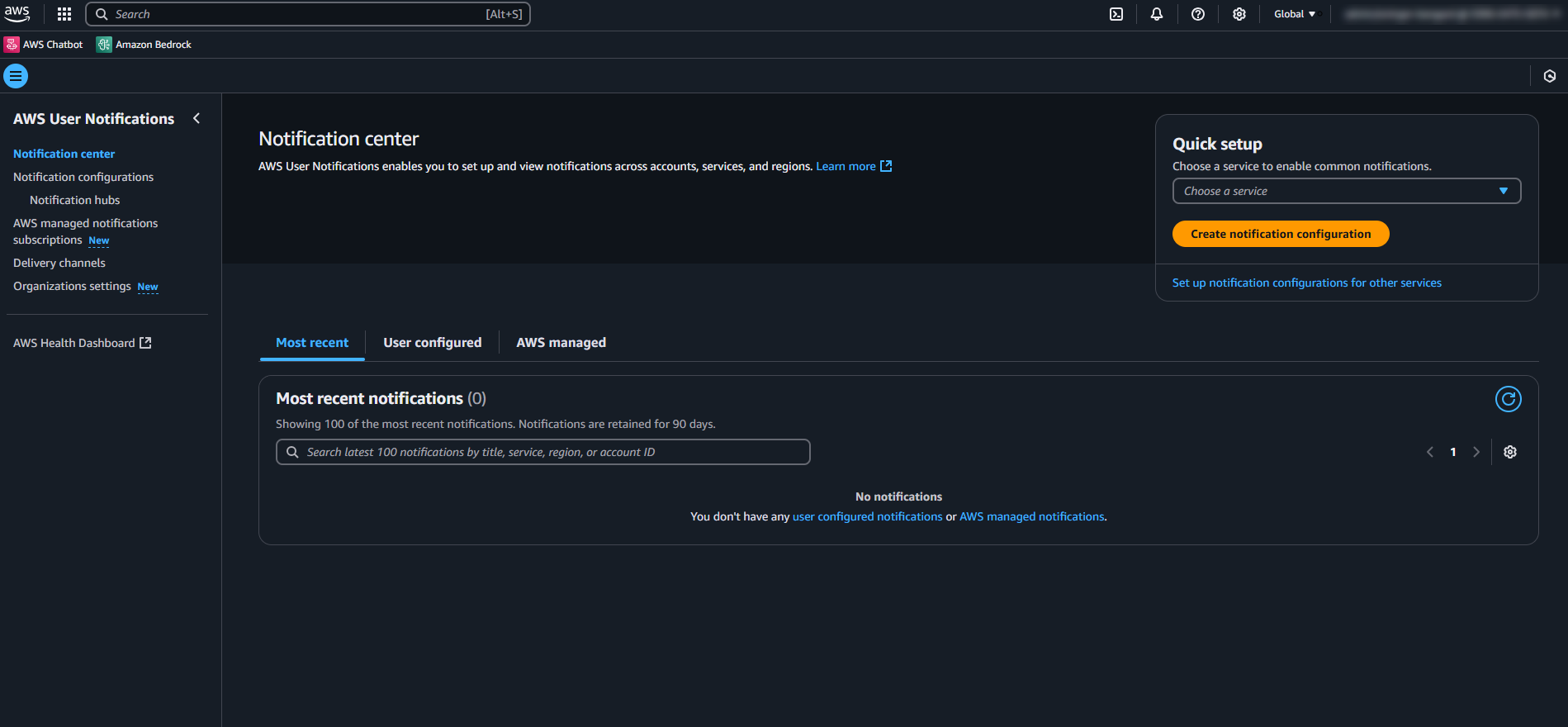Follow the AWS managed notifications link

(1032, 516)
